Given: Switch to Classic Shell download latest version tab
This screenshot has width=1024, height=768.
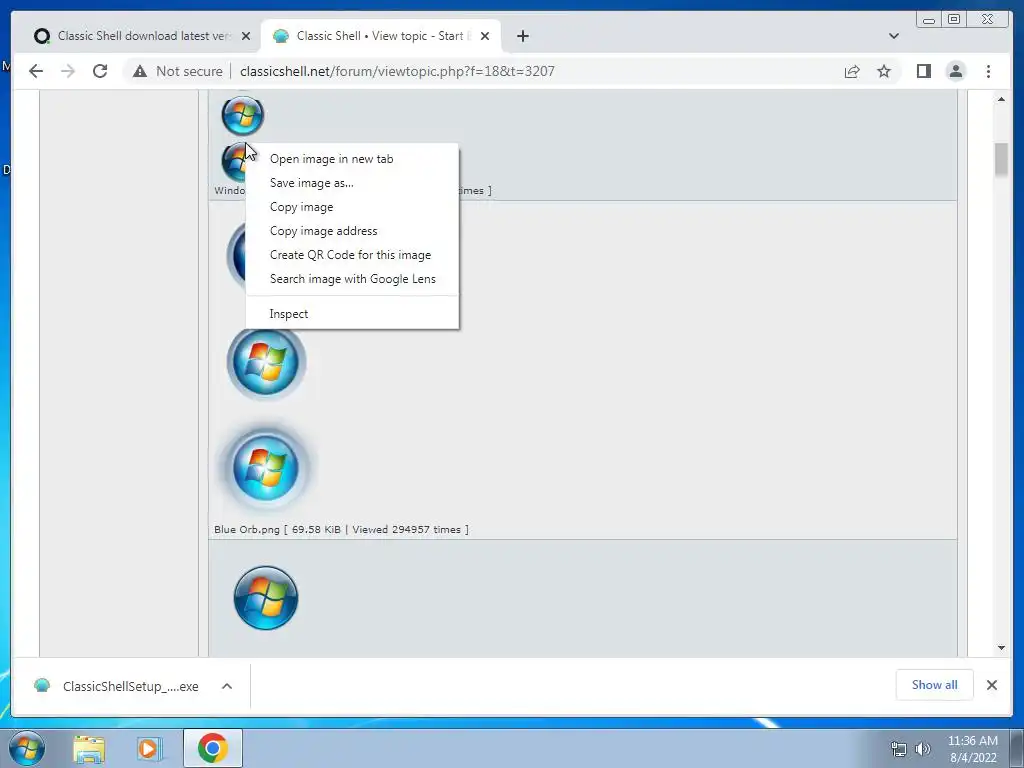Looking at the screenshot, I should tap(138, 36).
